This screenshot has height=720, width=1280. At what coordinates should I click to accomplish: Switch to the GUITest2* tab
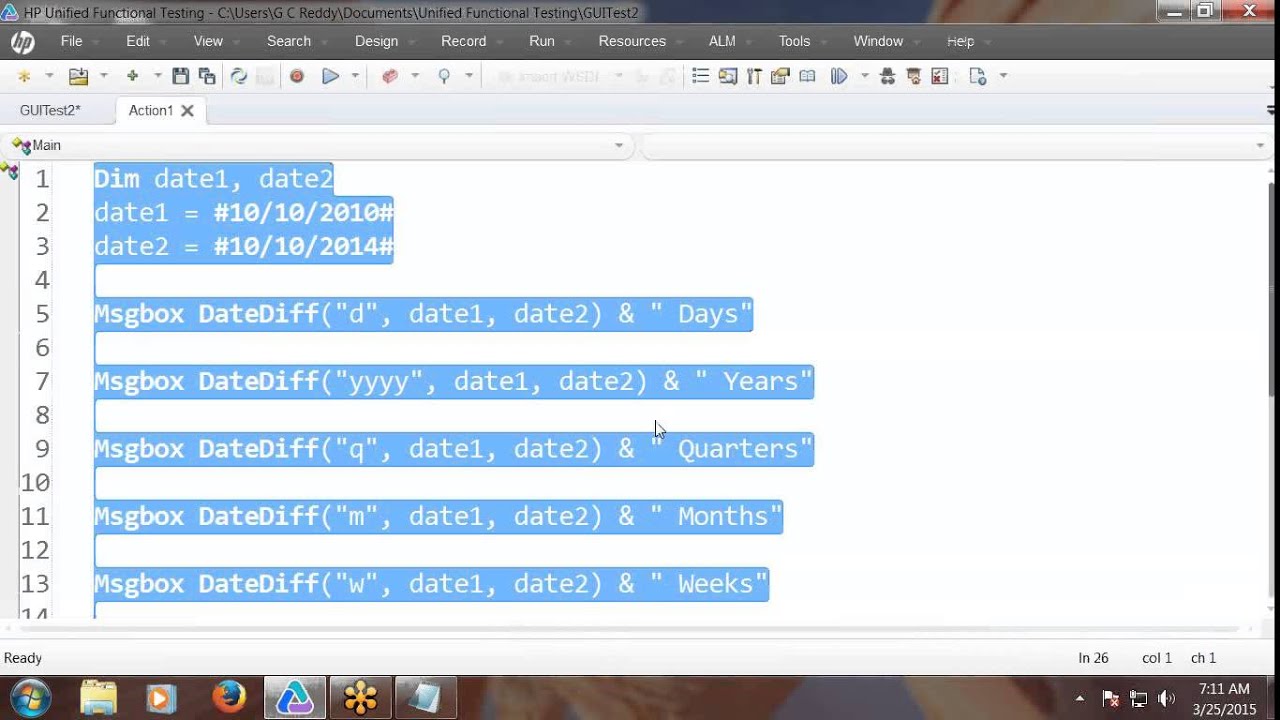[50, 110]
